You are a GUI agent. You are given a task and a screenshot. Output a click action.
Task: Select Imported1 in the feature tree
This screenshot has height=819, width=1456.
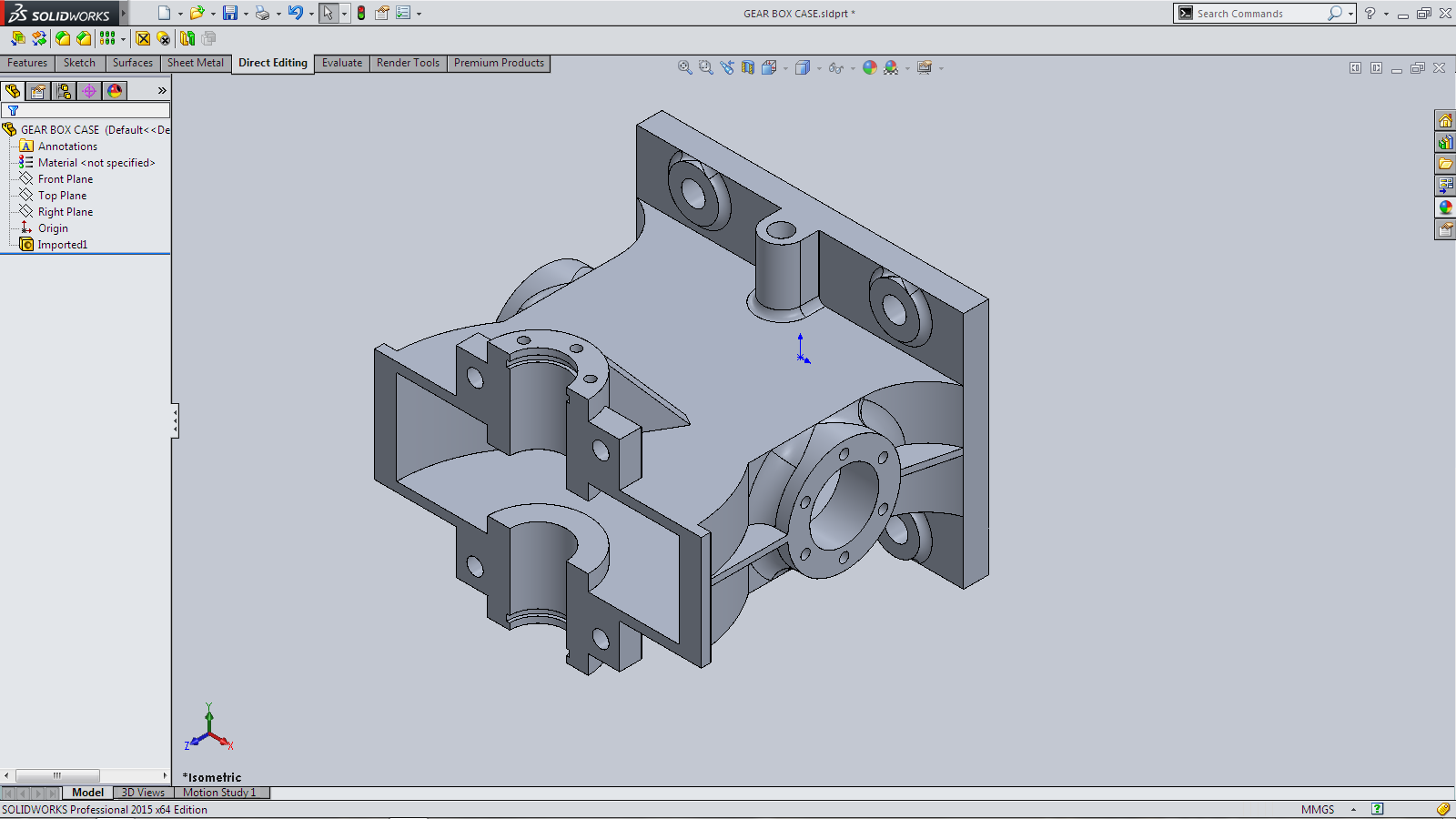tap(62, 245)
